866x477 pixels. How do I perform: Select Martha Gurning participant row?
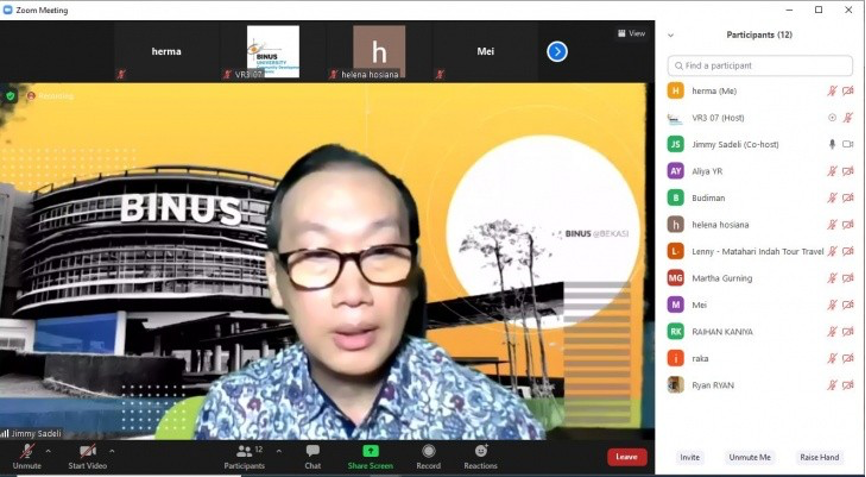(760, 278)
